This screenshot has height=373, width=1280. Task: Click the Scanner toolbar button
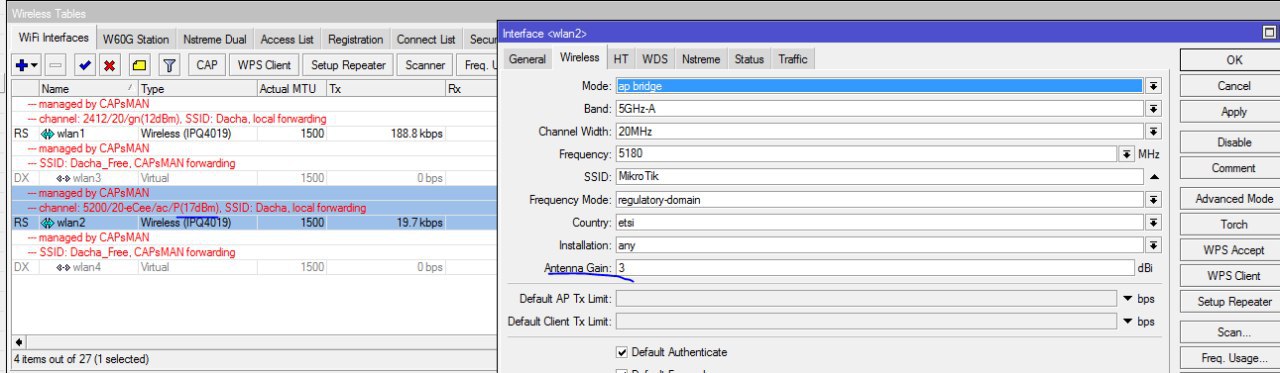click(x=425, y=65)
